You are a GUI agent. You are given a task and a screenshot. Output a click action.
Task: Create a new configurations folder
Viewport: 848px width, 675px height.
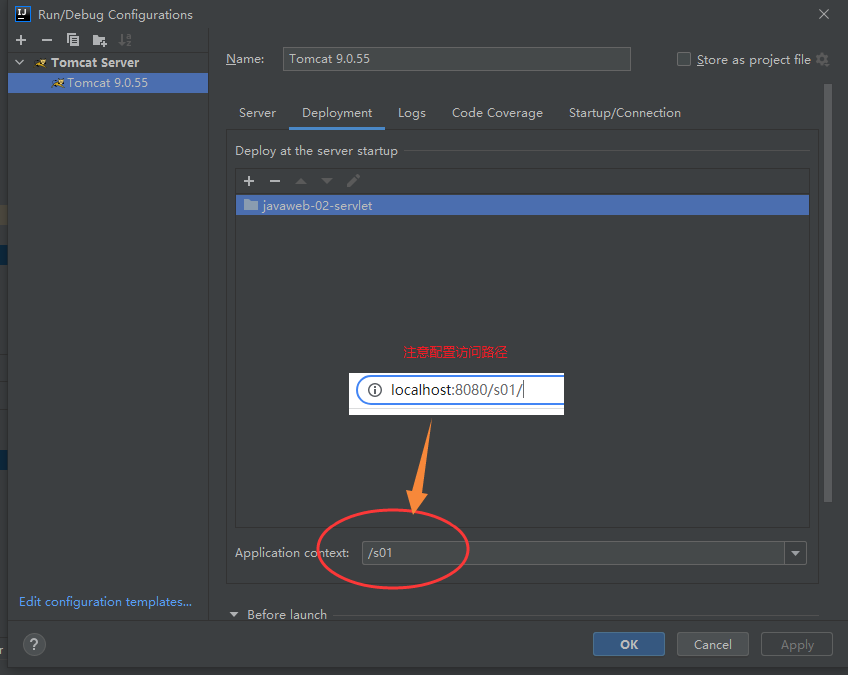99,40
